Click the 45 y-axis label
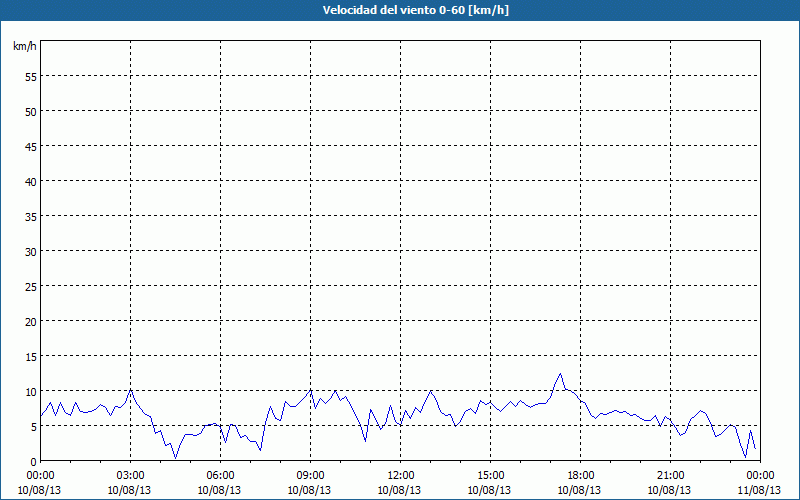The height and width of the screenshot is (500, 800). point(31,146)
